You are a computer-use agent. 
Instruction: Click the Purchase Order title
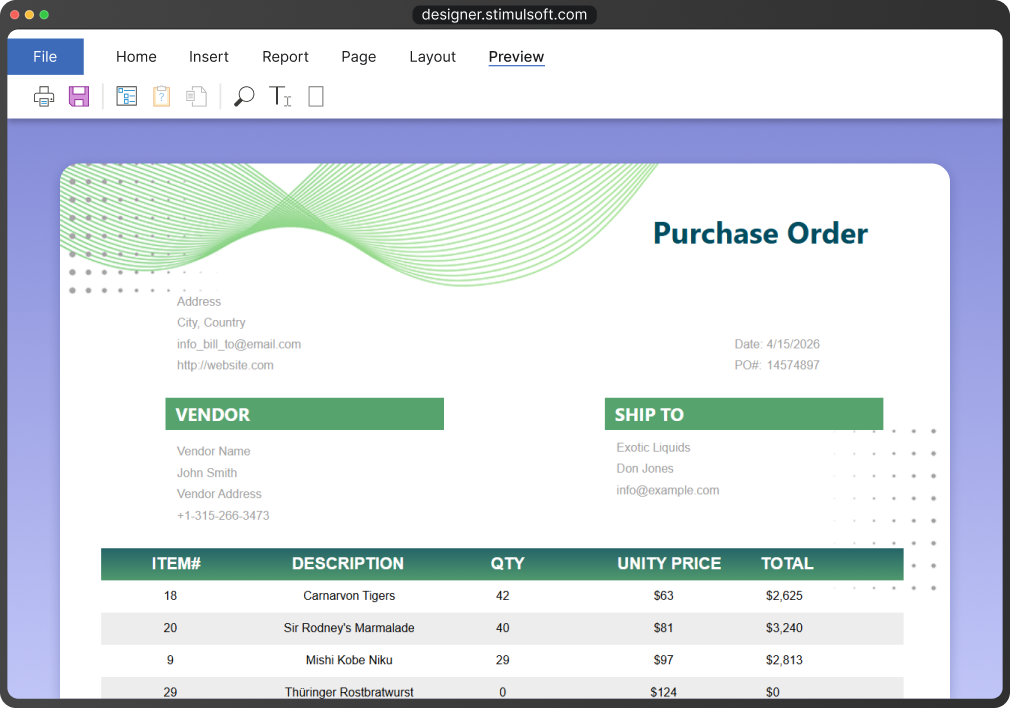pyautogui.click(x=760, y=233)
